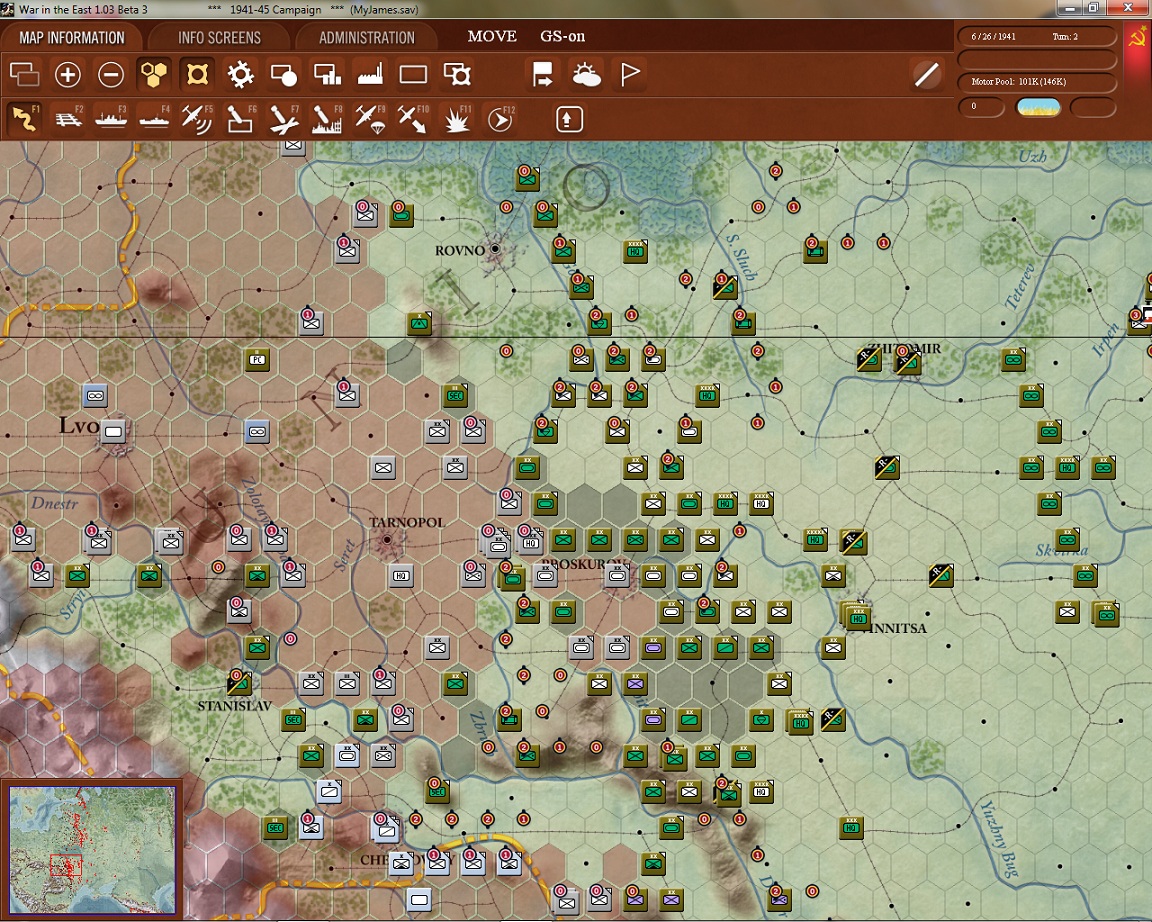Select the F1 move mode
Screen dimensions: 1152x922
click(24, 119)
